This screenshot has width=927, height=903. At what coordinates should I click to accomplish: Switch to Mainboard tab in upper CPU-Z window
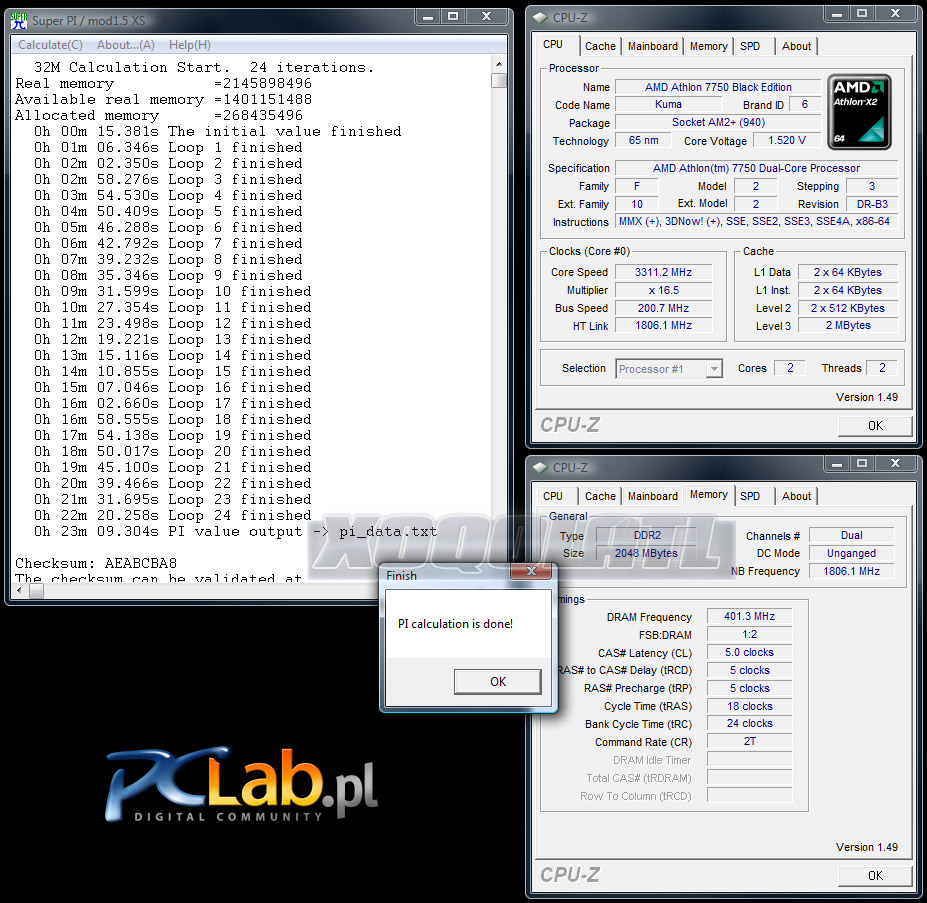coord(653,46)
